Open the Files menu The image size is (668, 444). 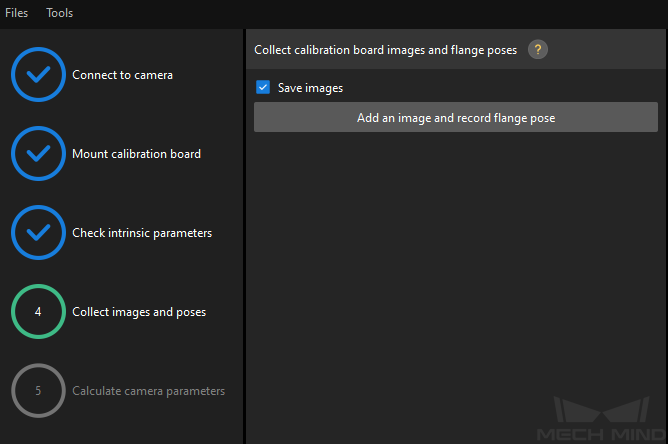pyautogui.click(x=17, y=13)
